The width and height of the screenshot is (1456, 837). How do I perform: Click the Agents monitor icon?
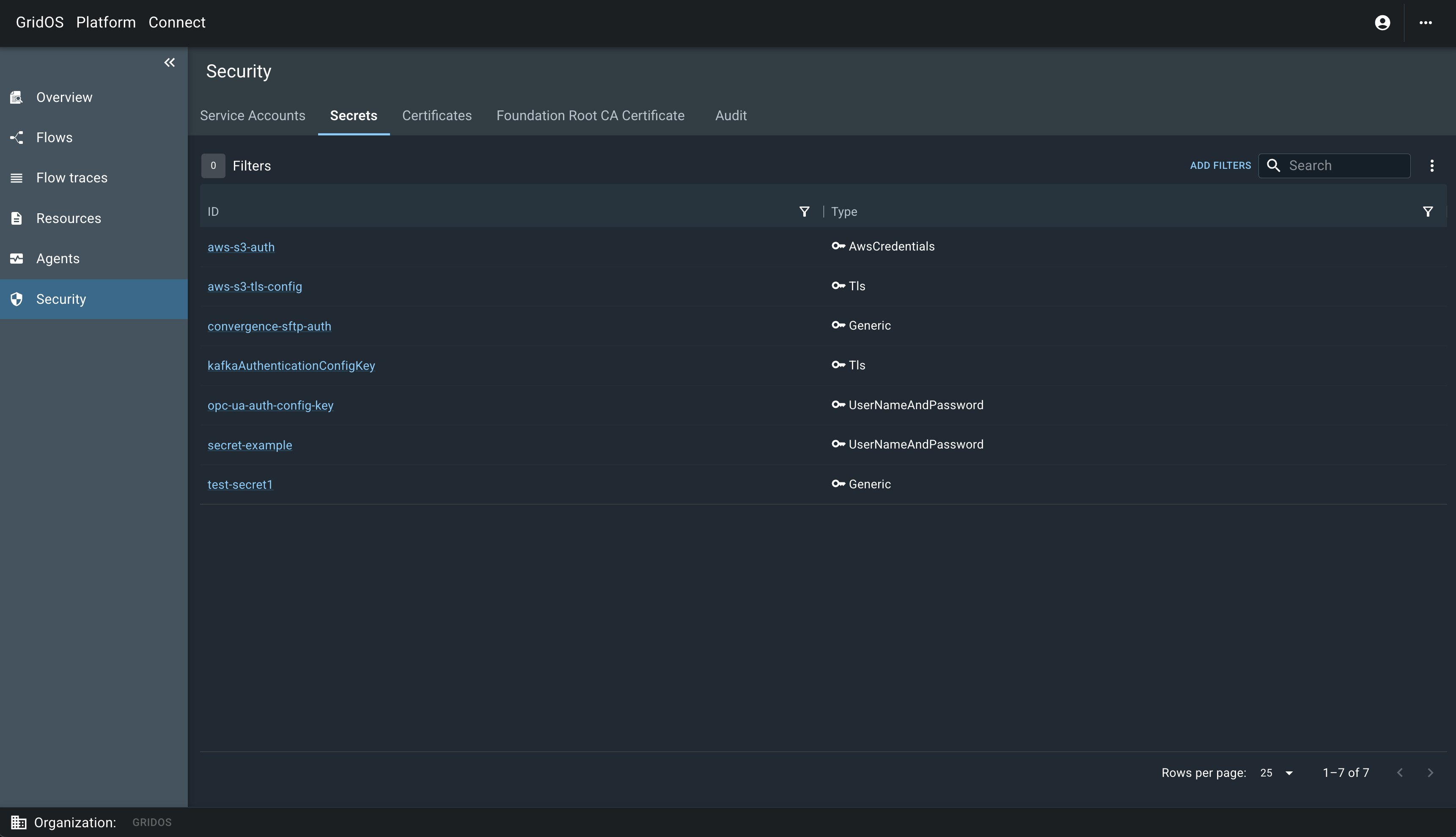16,259
